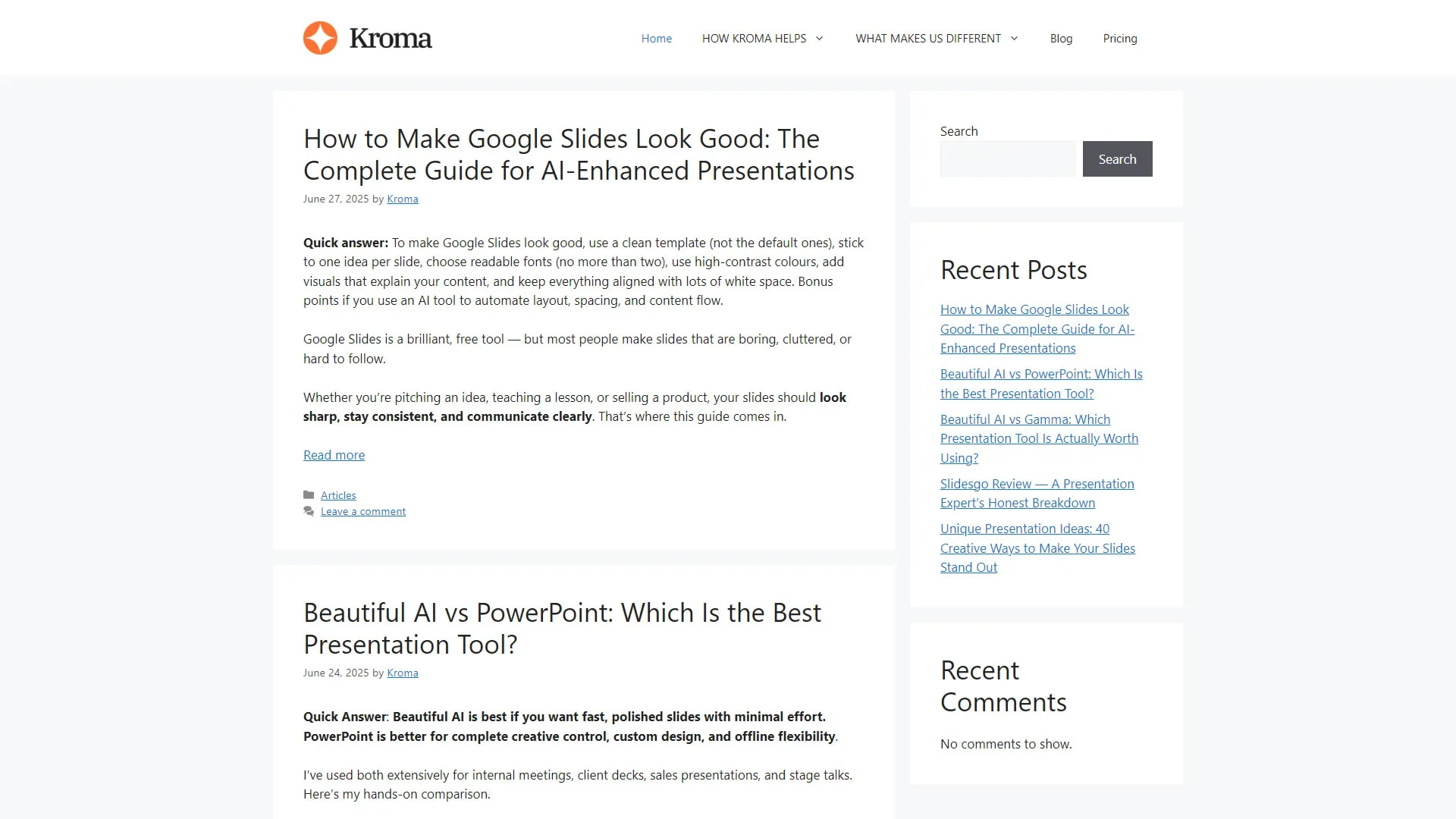
Task: Open recent post How to Make Google Slides Look Good
Action: pos(1037,329)
